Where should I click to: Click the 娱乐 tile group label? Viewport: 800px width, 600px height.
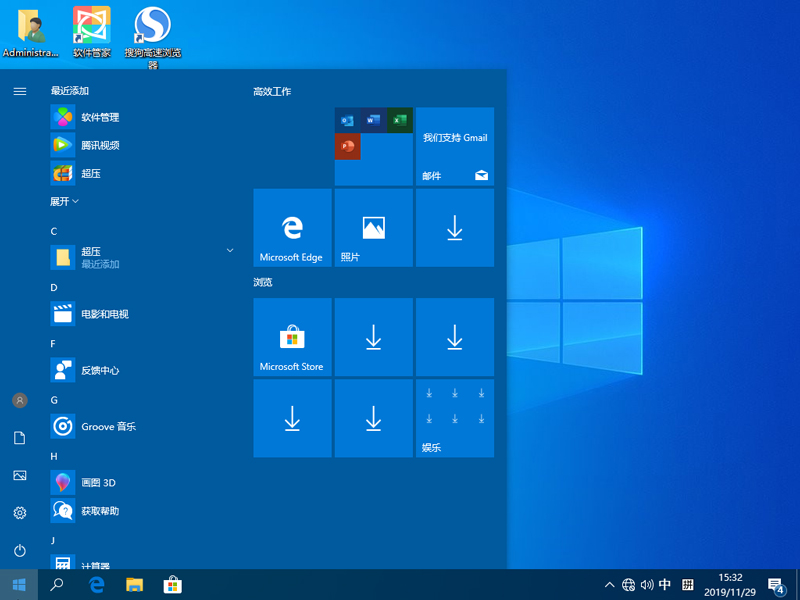point(429,446)
